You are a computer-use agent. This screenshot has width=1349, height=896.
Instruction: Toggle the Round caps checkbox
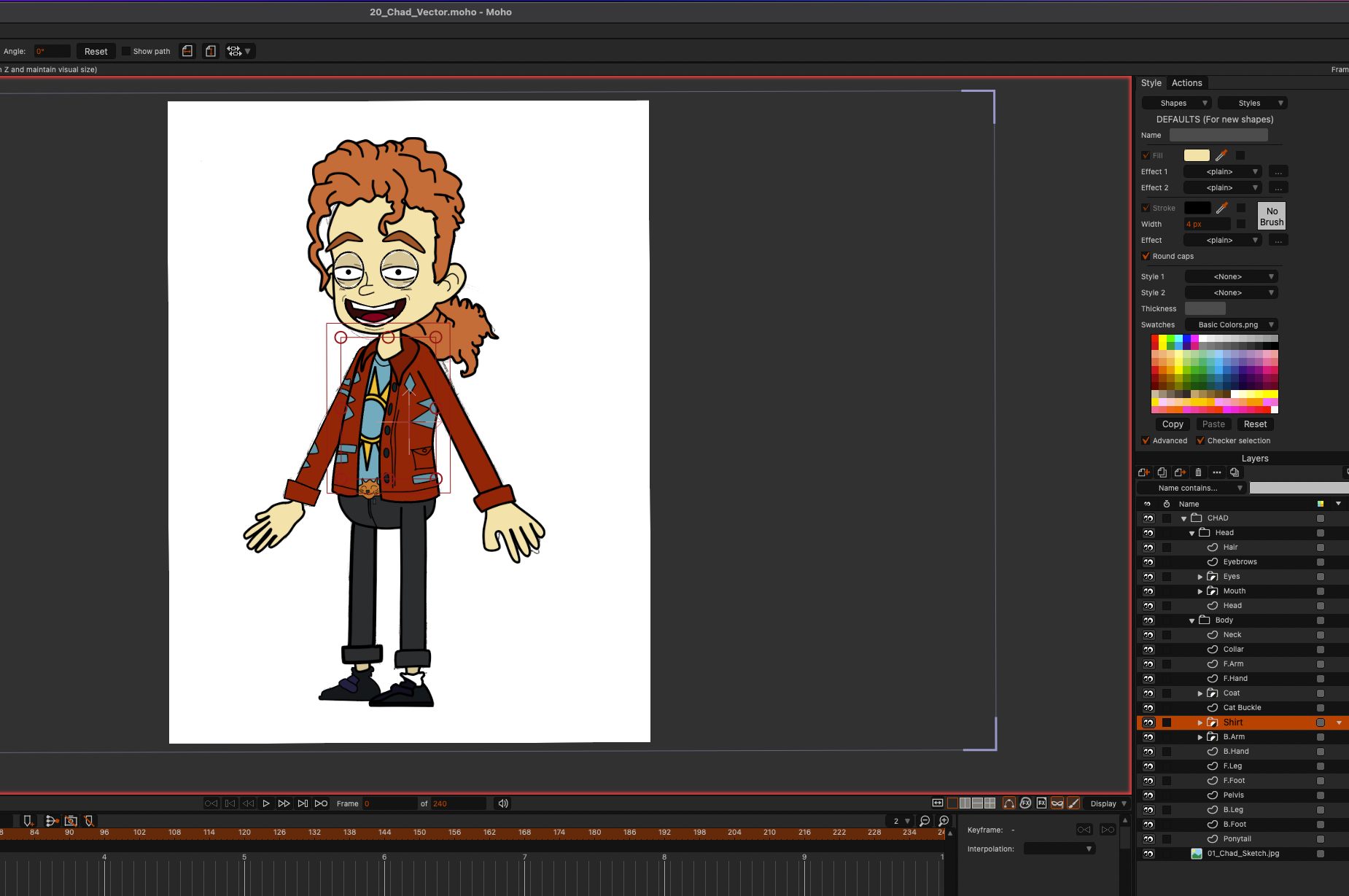point(1146,256)
